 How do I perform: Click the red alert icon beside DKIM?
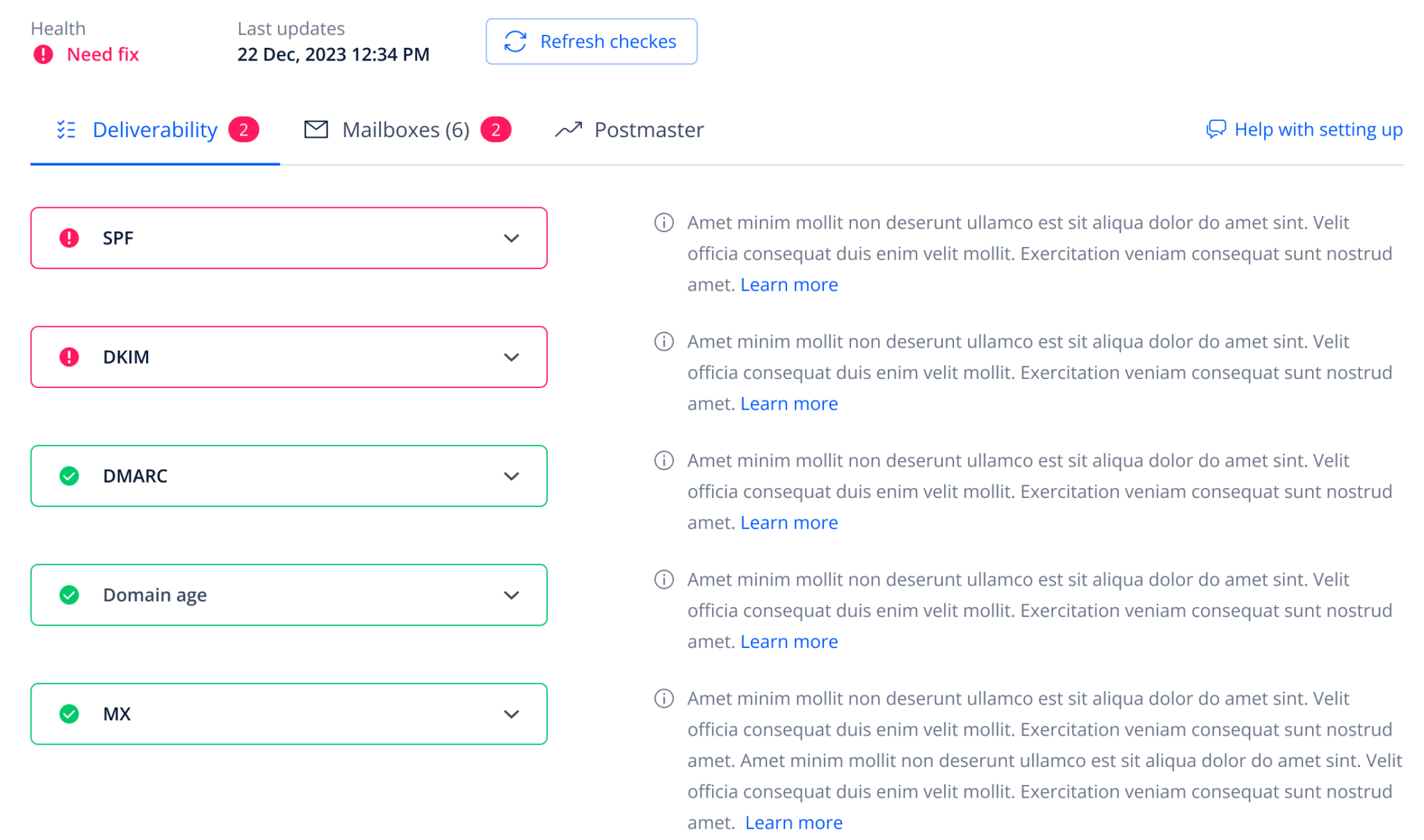(x=69, y=357)
